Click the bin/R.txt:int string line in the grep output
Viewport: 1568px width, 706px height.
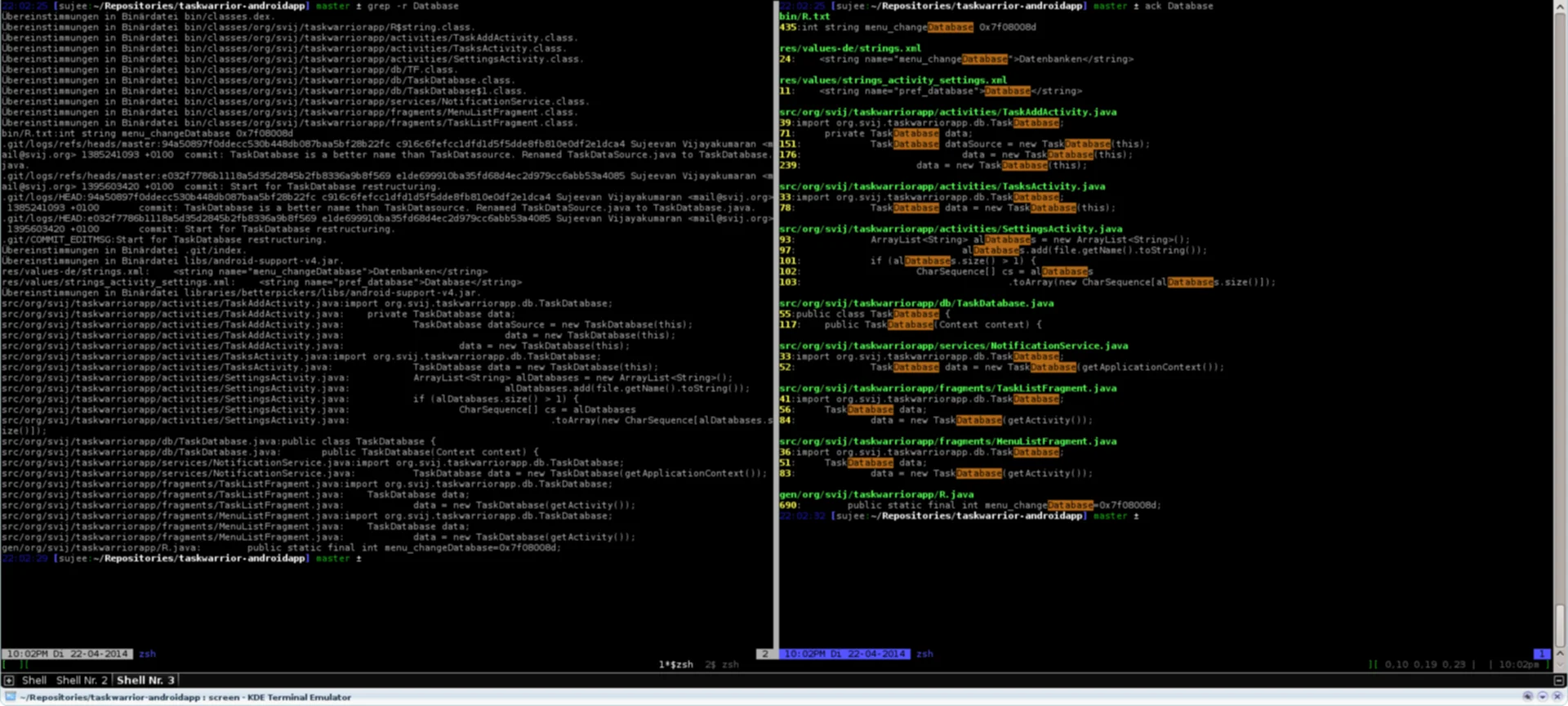[x=147, y=133]
